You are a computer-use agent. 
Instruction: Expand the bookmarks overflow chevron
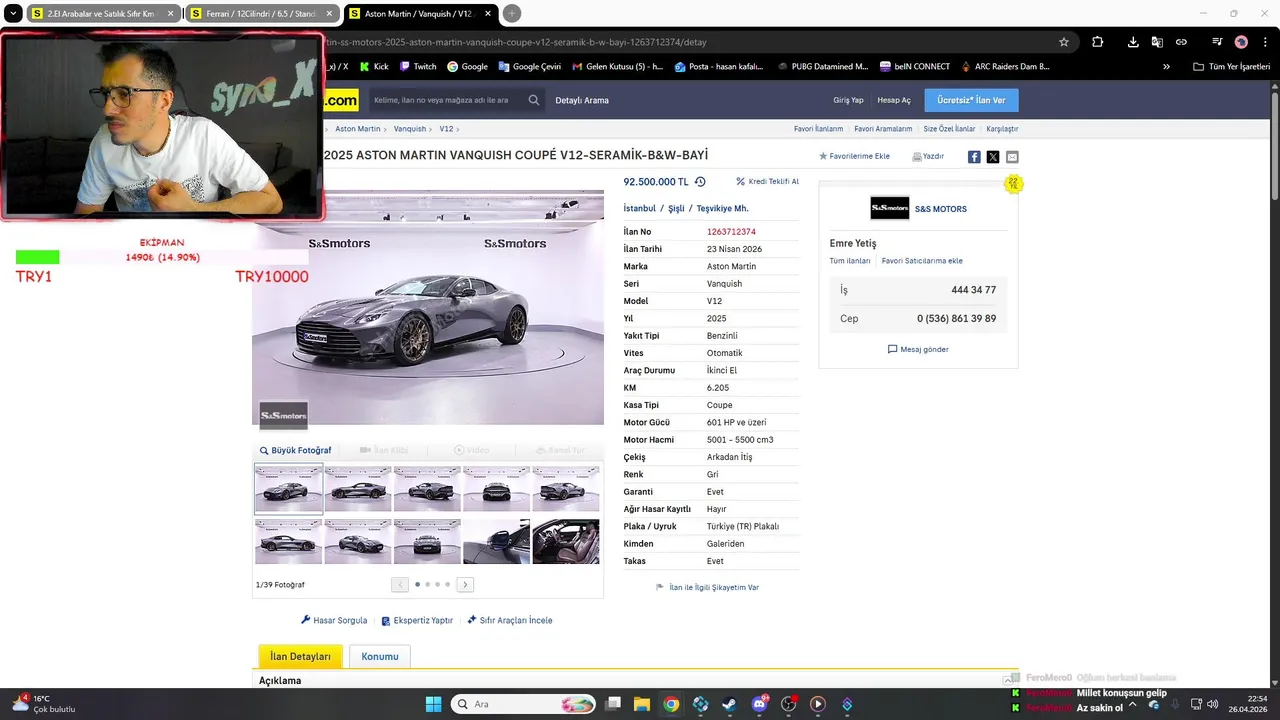(x=1166, y=67)
